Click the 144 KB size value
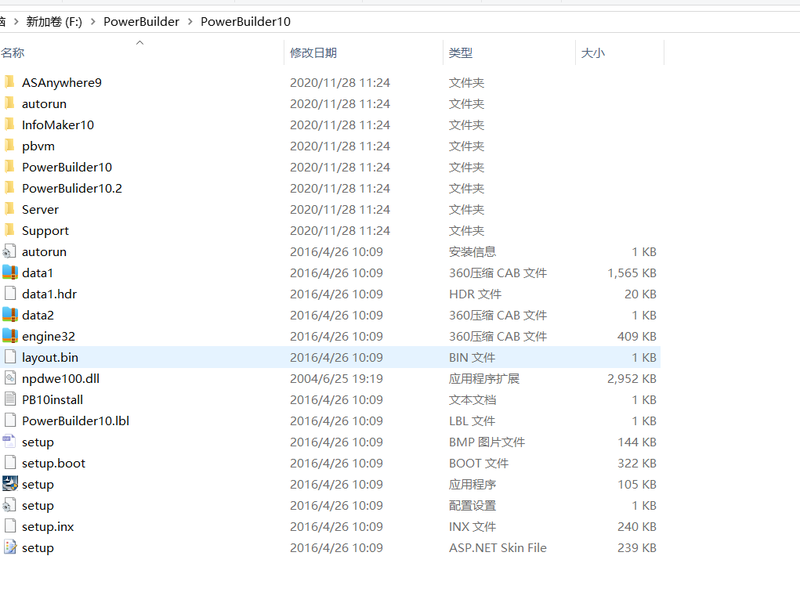This screenshot has width=800, height=610. (x=637, y=442)
